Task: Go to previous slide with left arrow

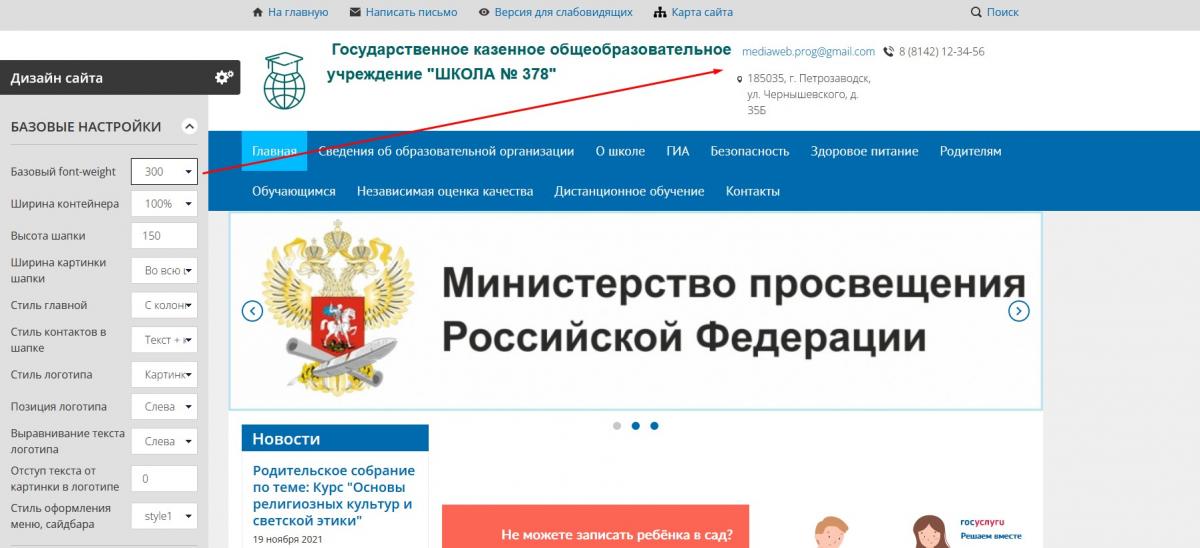Action: pos(252,311)
